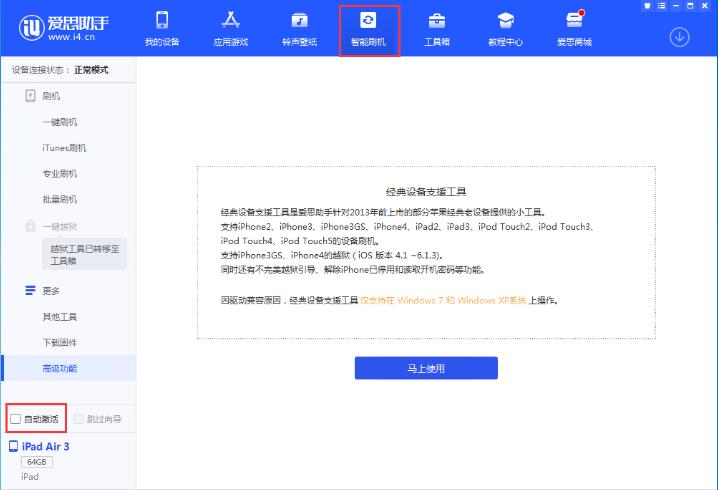This screenshot has height=490, width=718.
Task: Collapse the 更多 section in sidebar
Action: coord(50,291)
